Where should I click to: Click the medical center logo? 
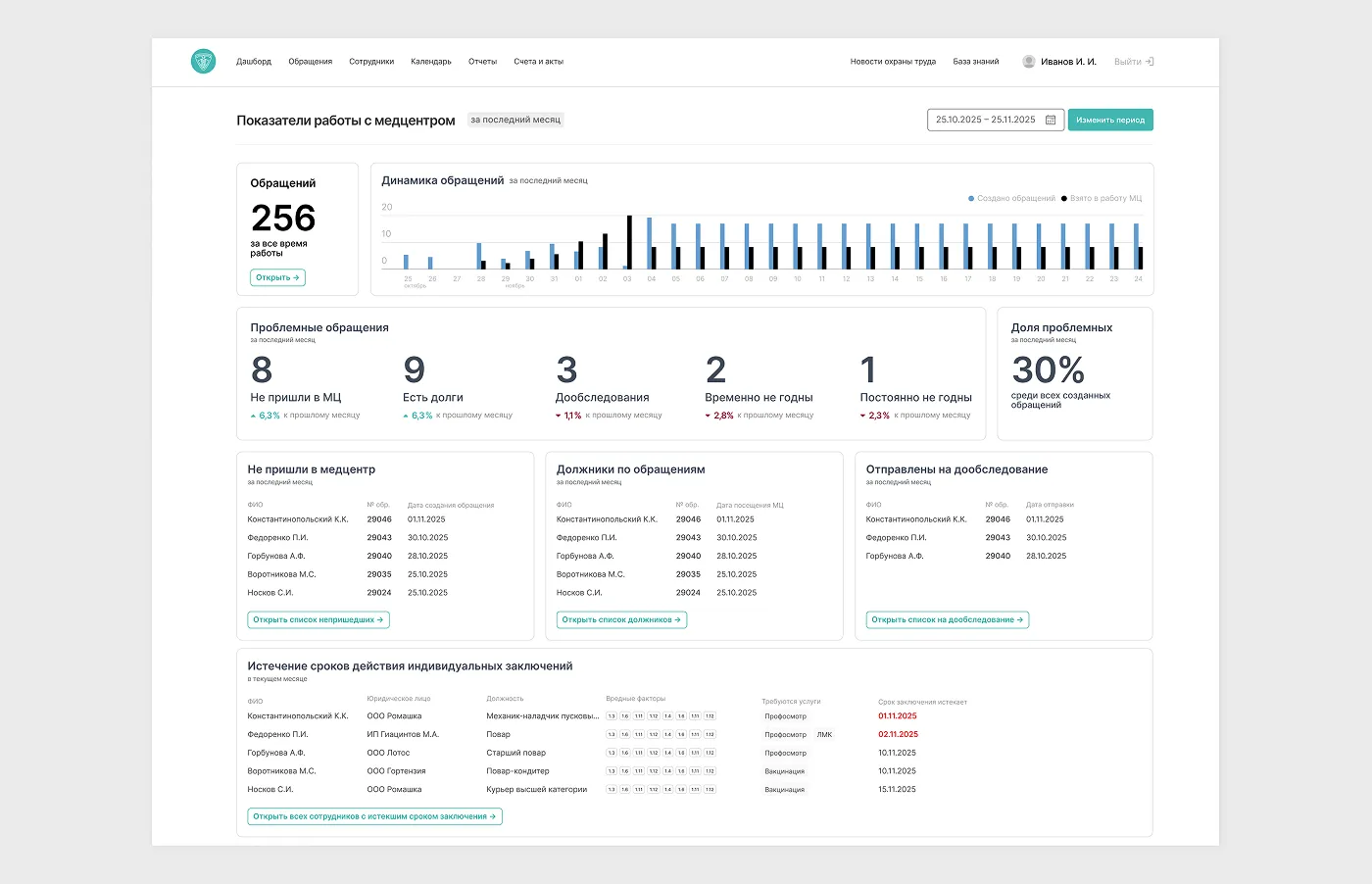203,61
